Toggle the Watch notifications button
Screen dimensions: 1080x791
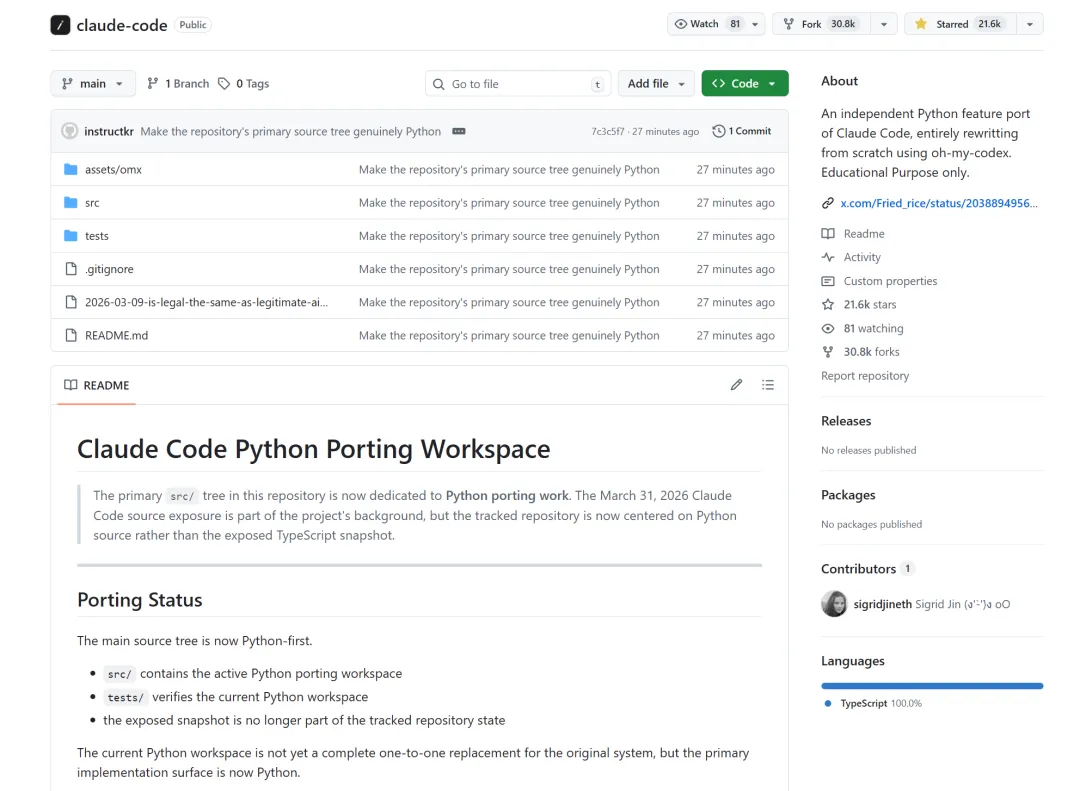coord(707,24)
